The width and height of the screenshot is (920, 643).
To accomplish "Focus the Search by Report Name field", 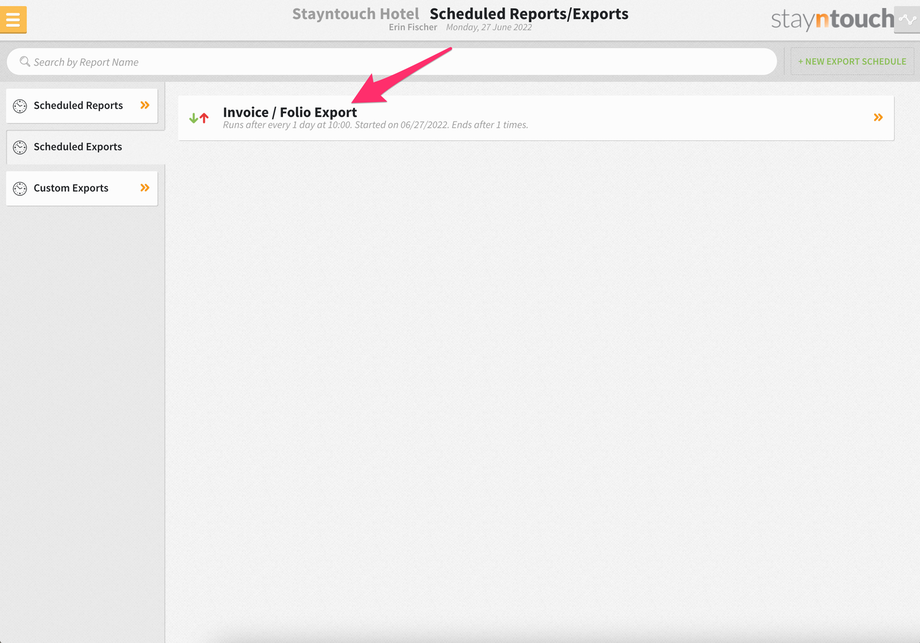I will (x=392, y=62).
